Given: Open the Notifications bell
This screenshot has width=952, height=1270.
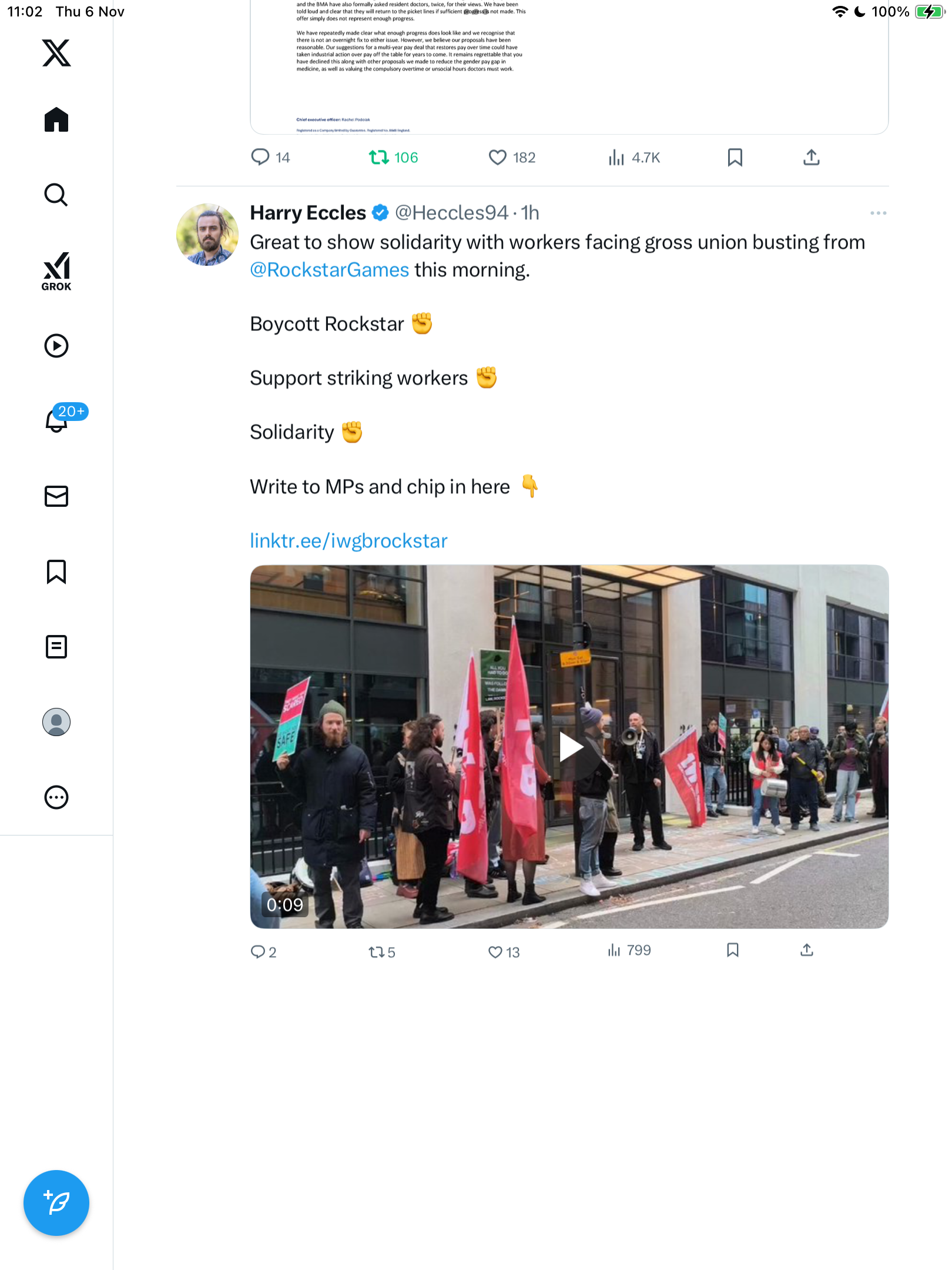Looking at the screenshot, I should point(56,420).
